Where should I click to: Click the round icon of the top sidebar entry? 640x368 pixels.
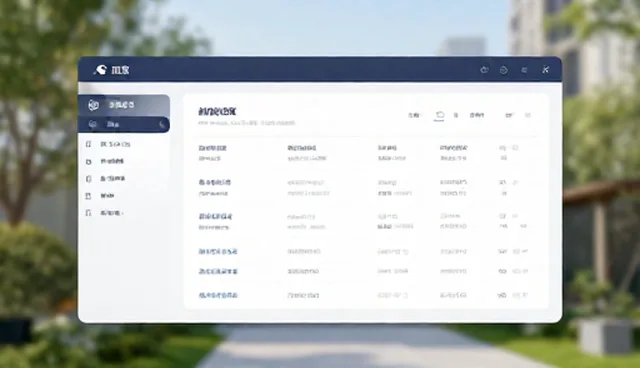(x=93, y=105)
